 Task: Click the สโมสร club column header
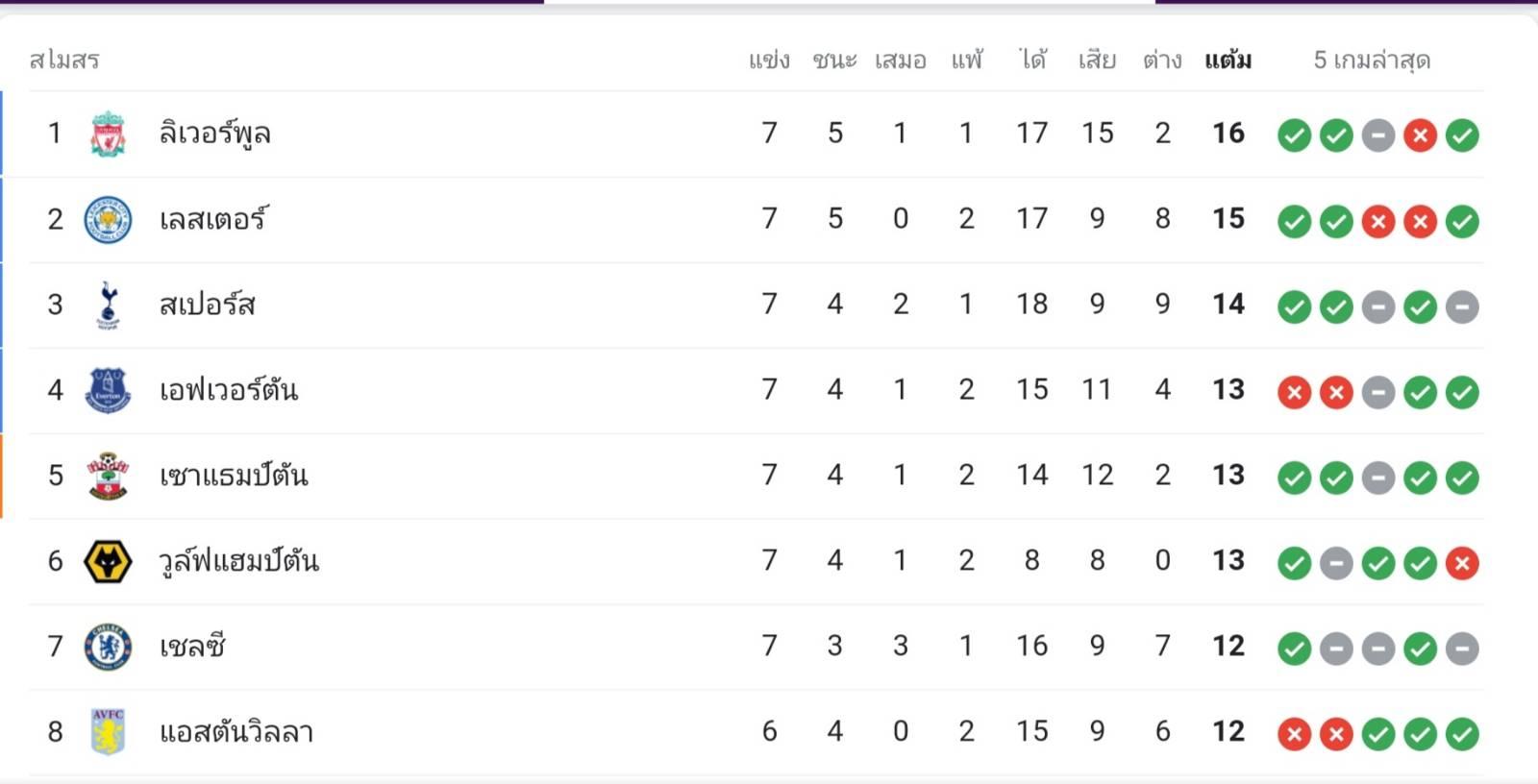(x=64, y=61)
